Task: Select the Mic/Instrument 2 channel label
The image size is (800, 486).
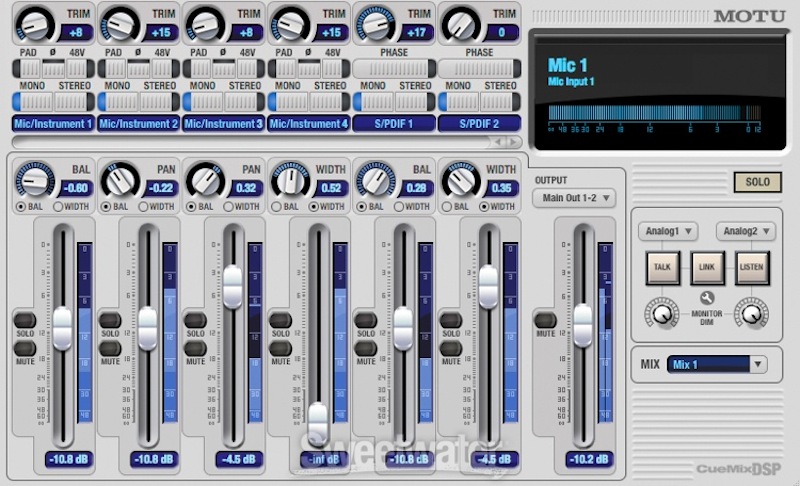Action: [138, 123]
